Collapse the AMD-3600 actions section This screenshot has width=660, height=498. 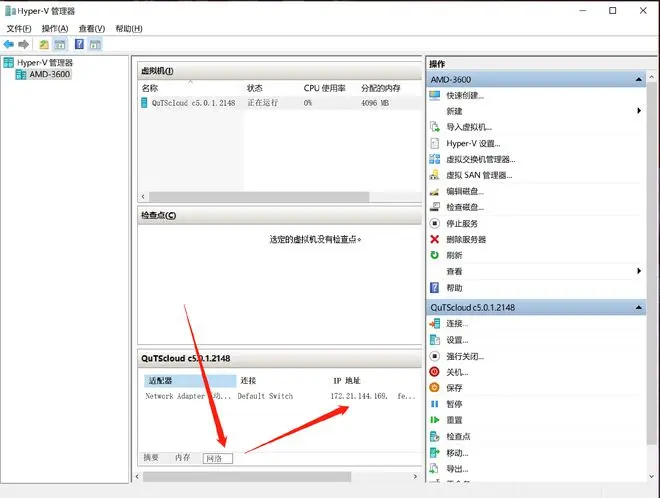click(x=639, y=80)
